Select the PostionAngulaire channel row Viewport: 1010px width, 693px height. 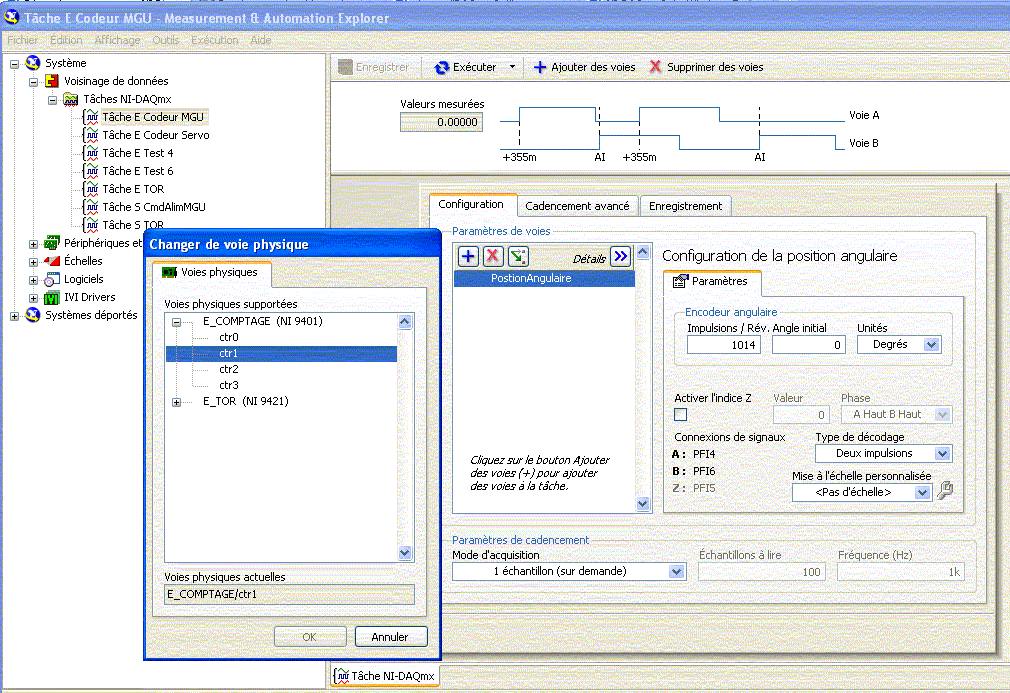pyautogui.click(x=544, y=278)
